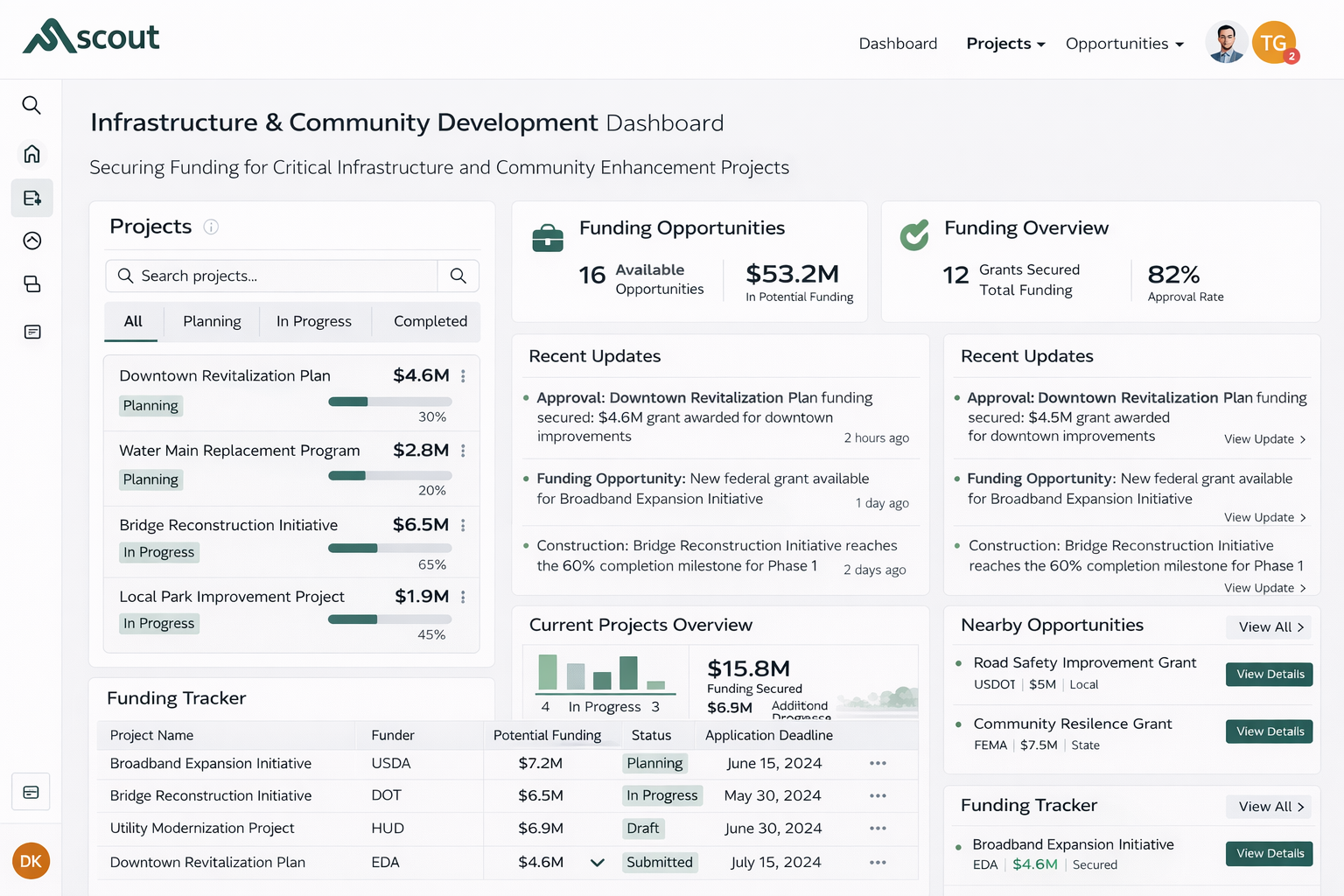
Task: Select the Planning projects tab
Action: (212, 321)
